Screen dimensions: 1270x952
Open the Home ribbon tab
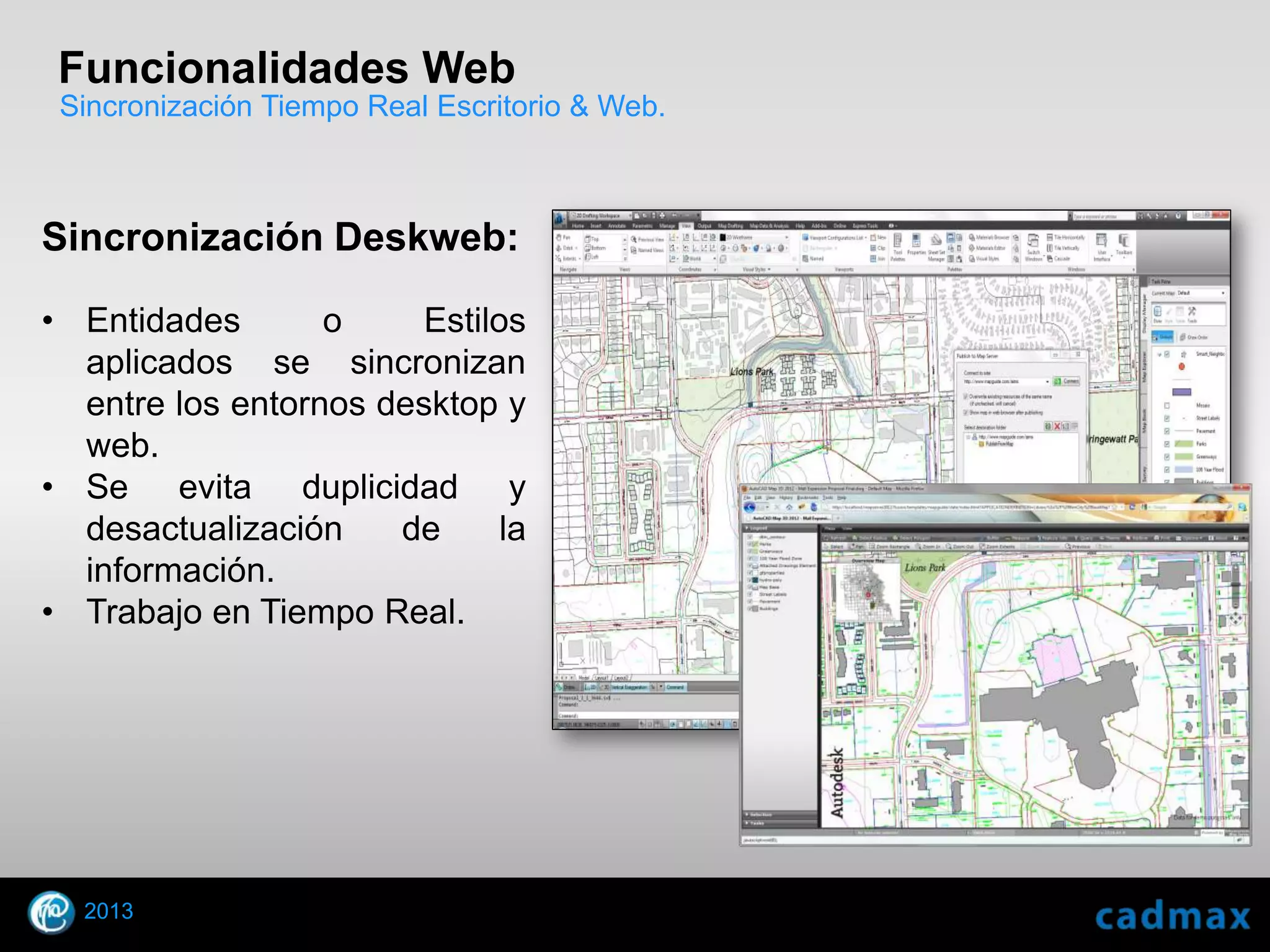tap(578, 226)
